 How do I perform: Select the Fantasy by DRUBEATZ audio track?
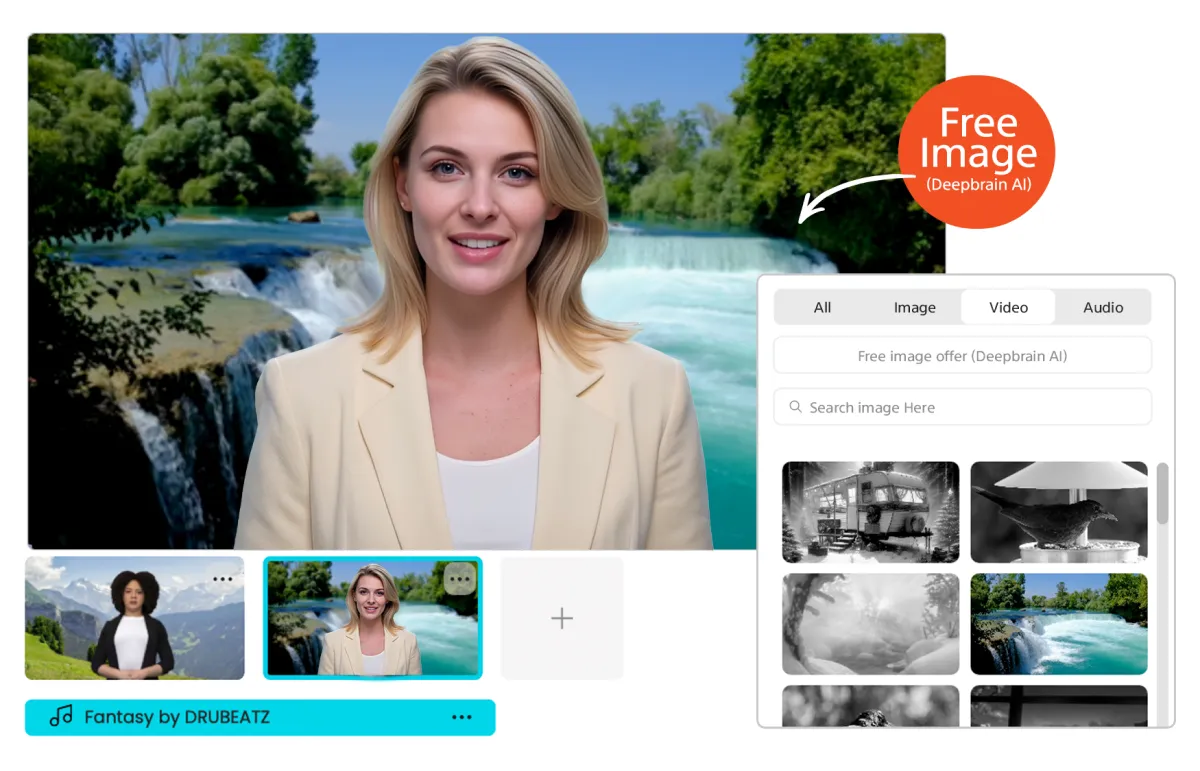click(260, 717)
